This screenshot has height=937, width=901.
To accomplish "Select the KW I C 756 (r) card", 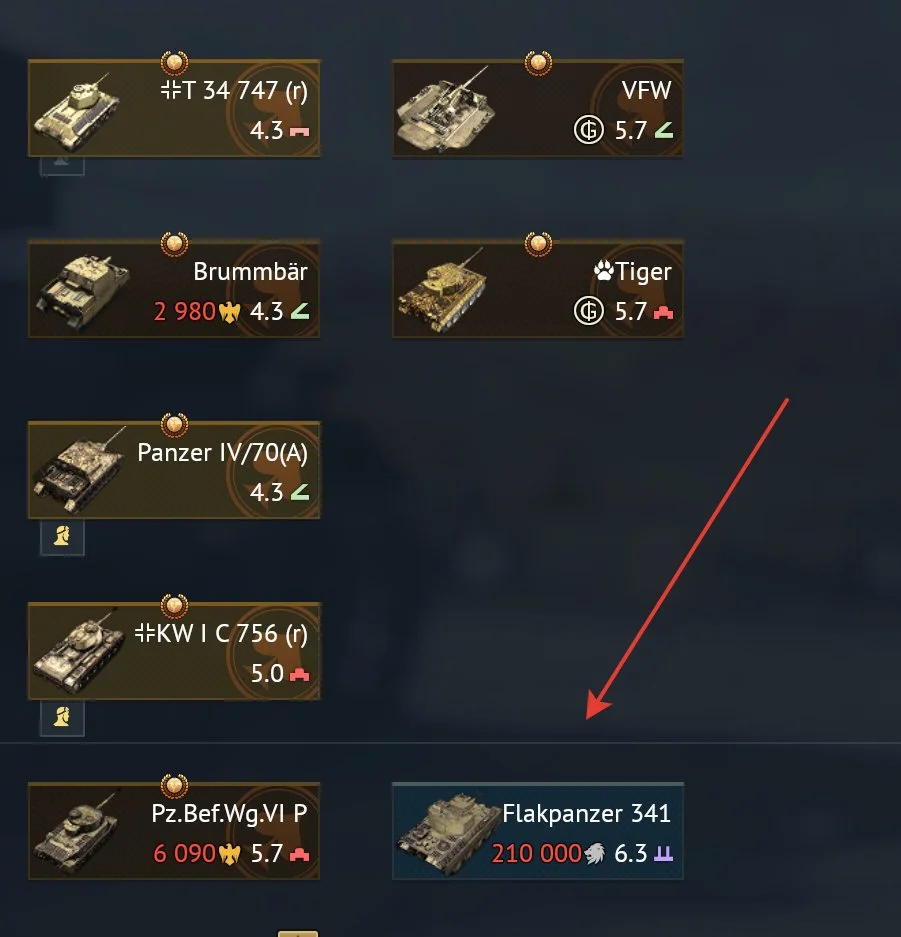I will (x=174, y=651).
